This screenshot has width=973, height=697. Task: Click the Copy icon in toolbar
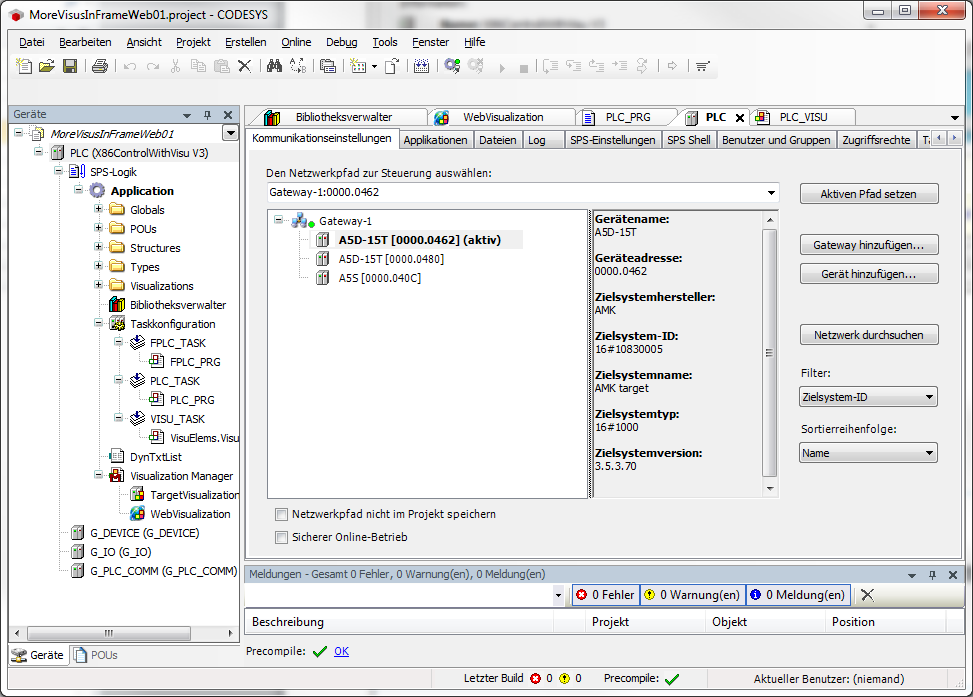coord(199,66)
